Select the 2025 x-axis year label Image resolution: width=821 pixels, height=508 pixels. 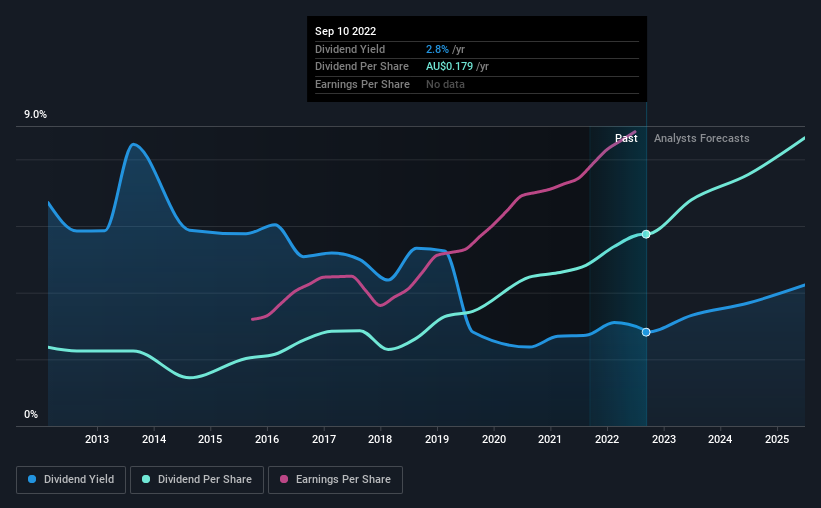[x=777, y=439]
